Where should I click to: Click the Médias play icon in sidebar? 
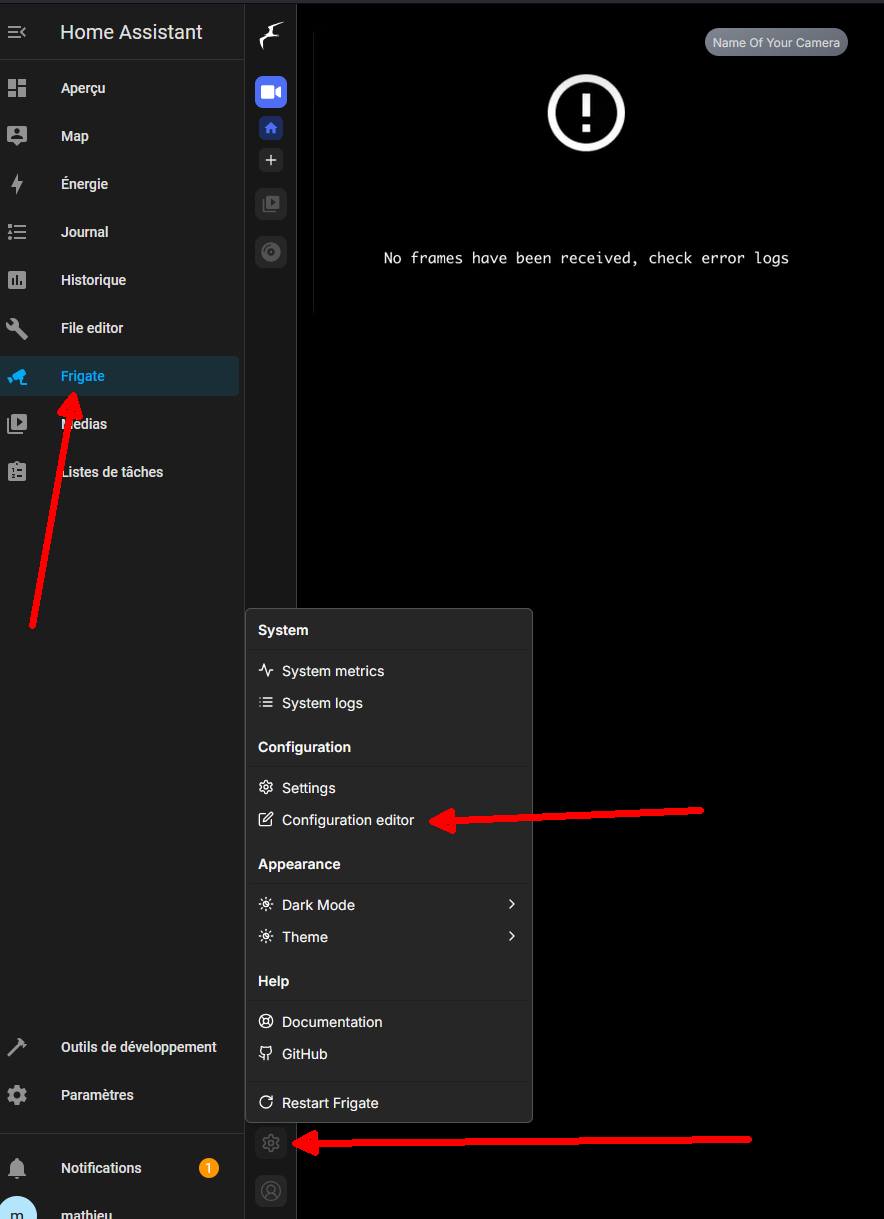(17, 424)
